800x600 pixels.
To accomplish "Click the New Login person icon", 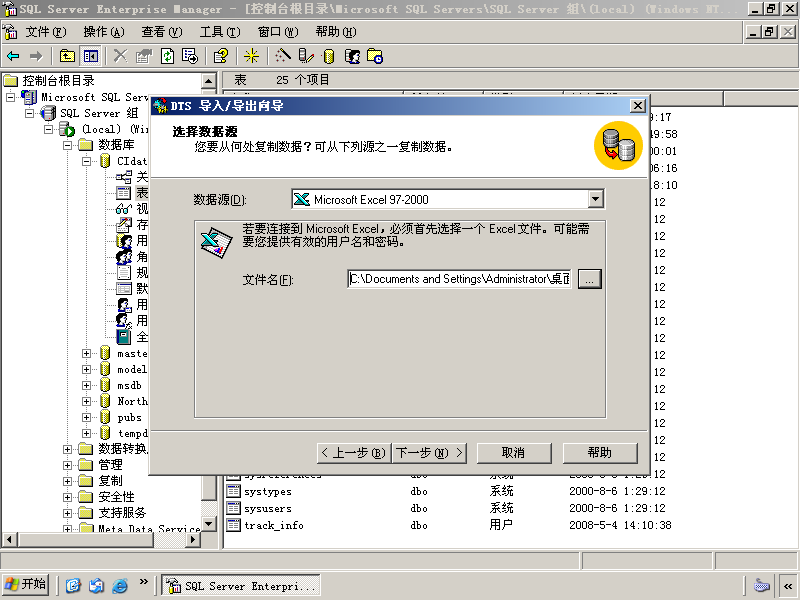I will [x=352, y=56].
